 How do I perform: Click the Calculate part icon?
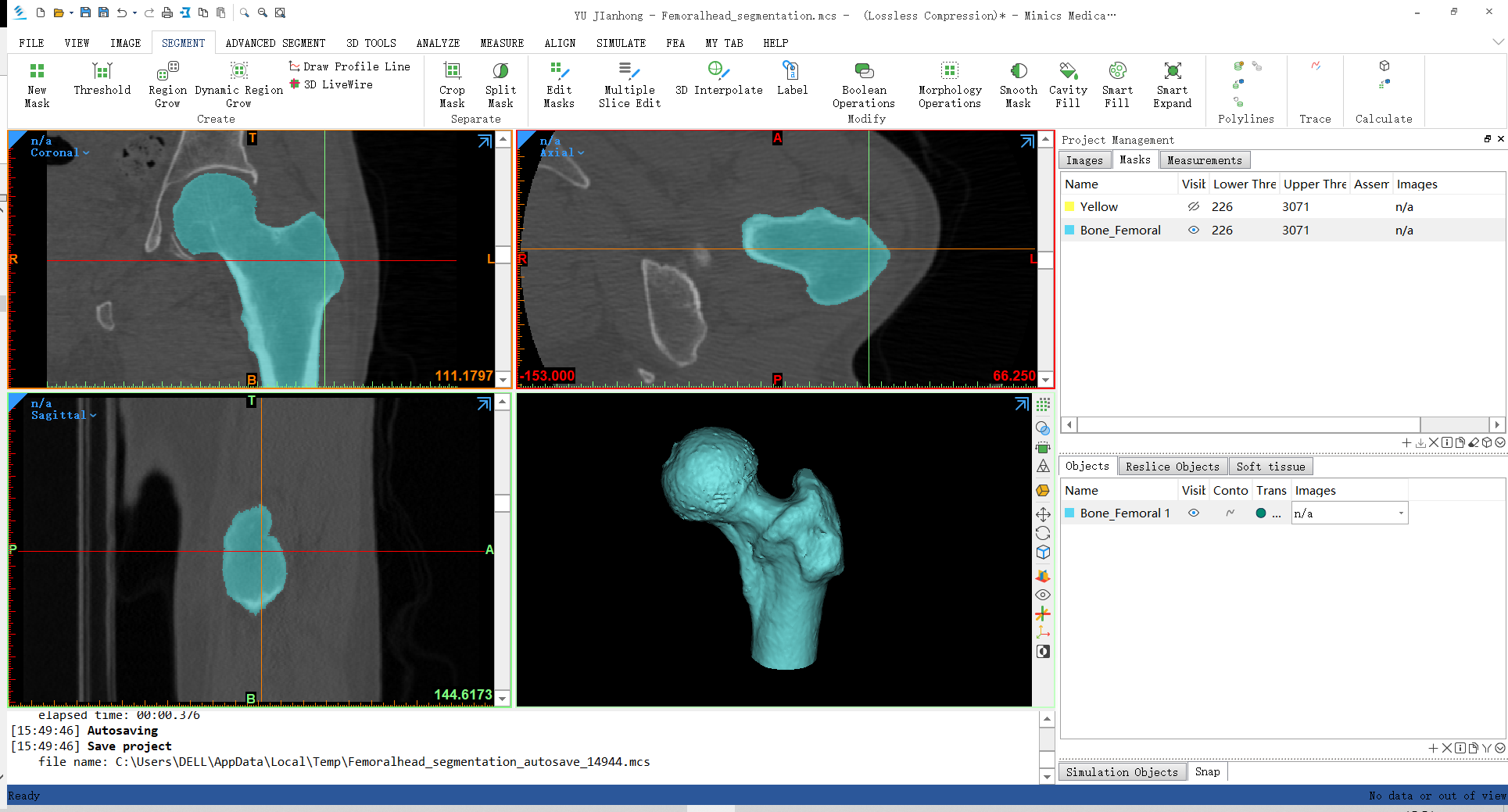pyautogui.click(x=1384, y=66)
